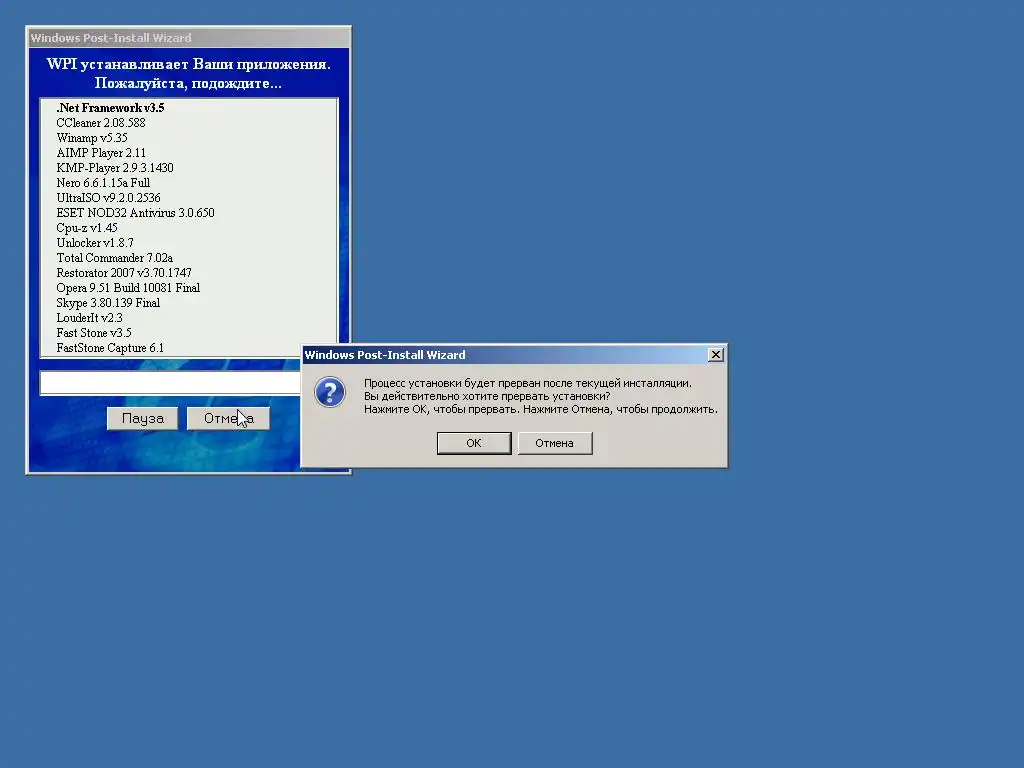Image resolution: width=1024 pixels, height=768 pixels.
Task: Select Winamp v5.35 entry
Action: 91,138
